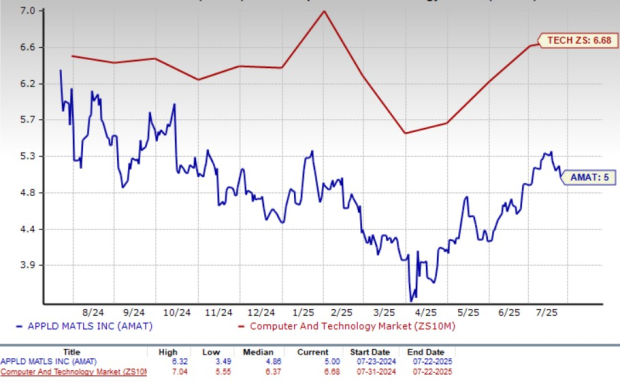
Task: Click the 11/24 x-axis label
Action: coord(218,312)
